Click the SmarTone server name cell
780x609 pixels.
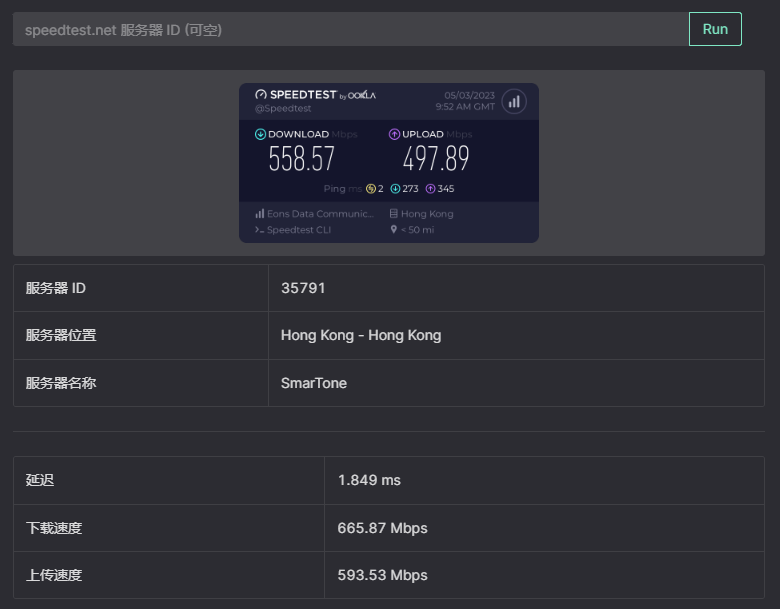click(x=314, y=383)
